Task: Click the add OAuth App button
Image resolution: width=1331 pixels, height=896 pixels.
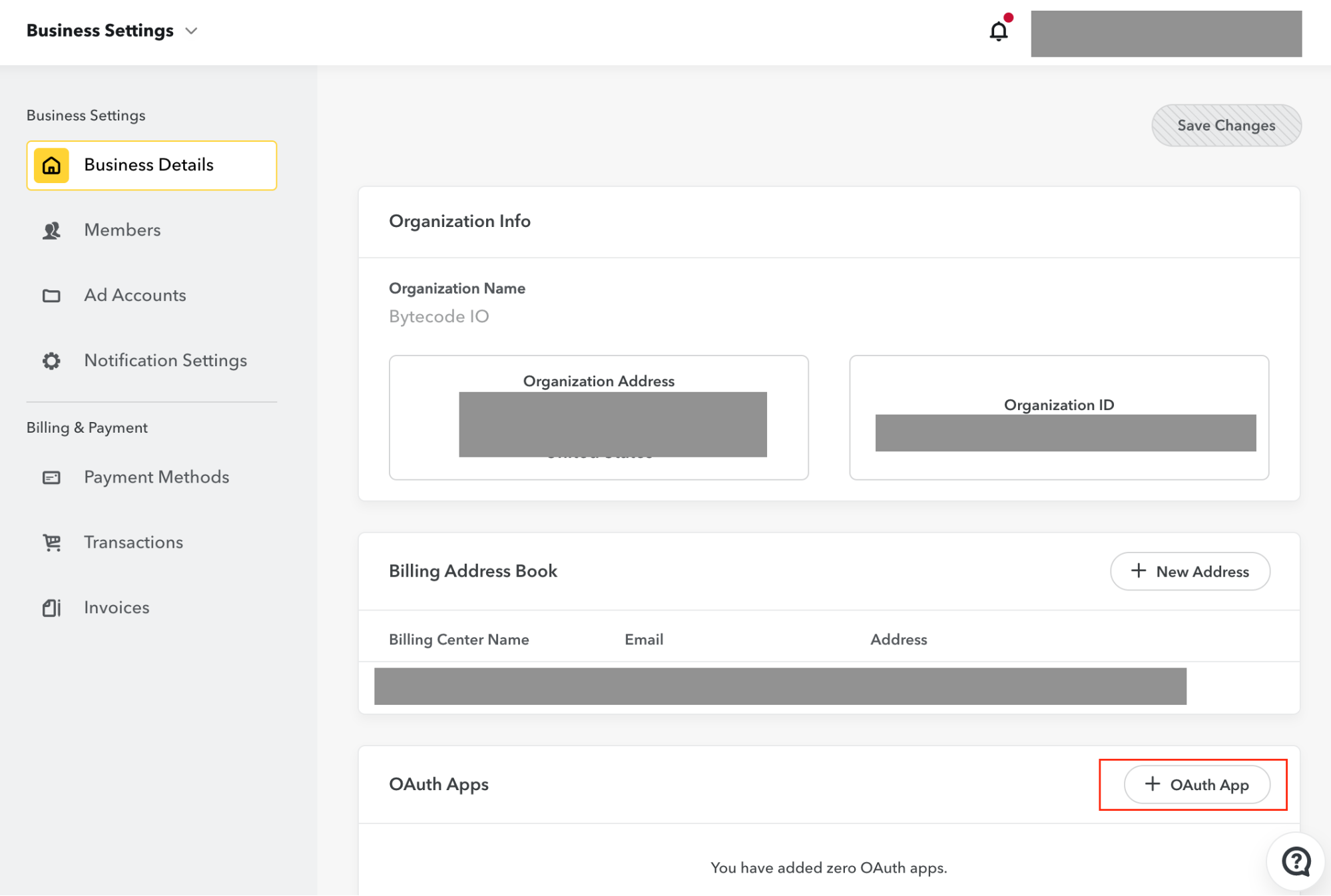Action: coord(1197,785)
